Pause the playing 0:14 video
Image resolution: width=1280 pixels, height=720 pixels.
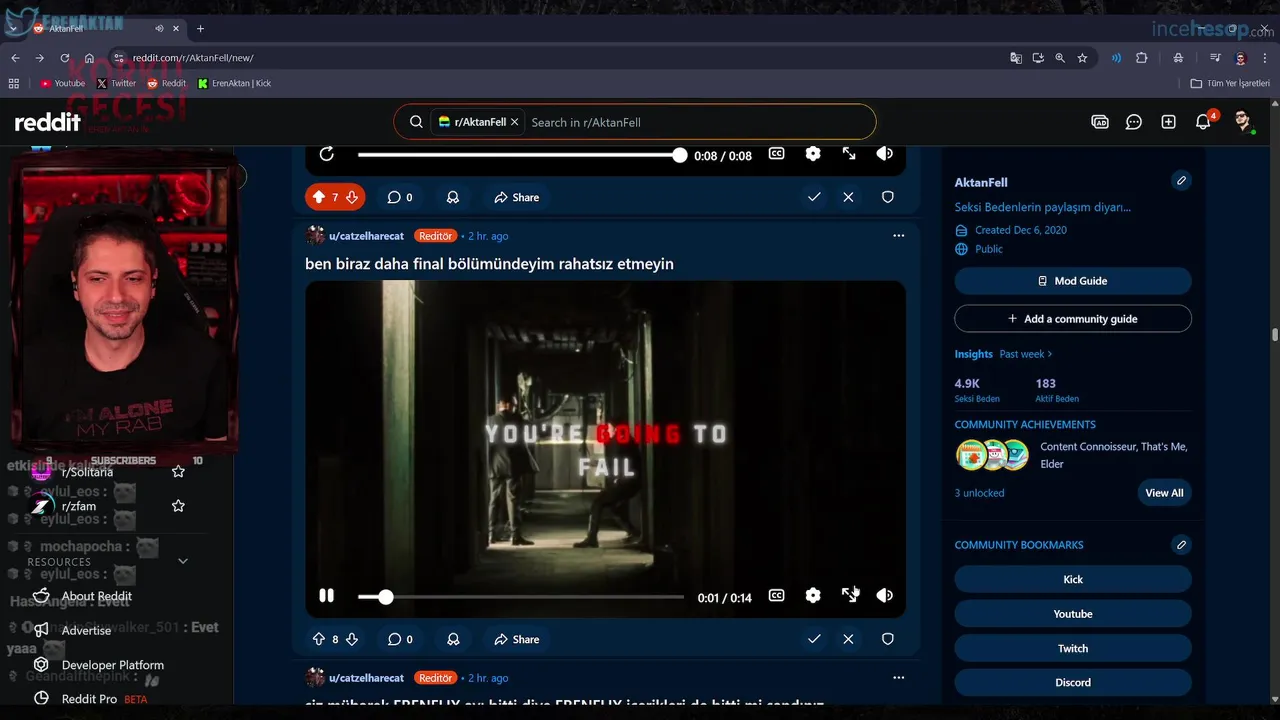coord(326,596)
